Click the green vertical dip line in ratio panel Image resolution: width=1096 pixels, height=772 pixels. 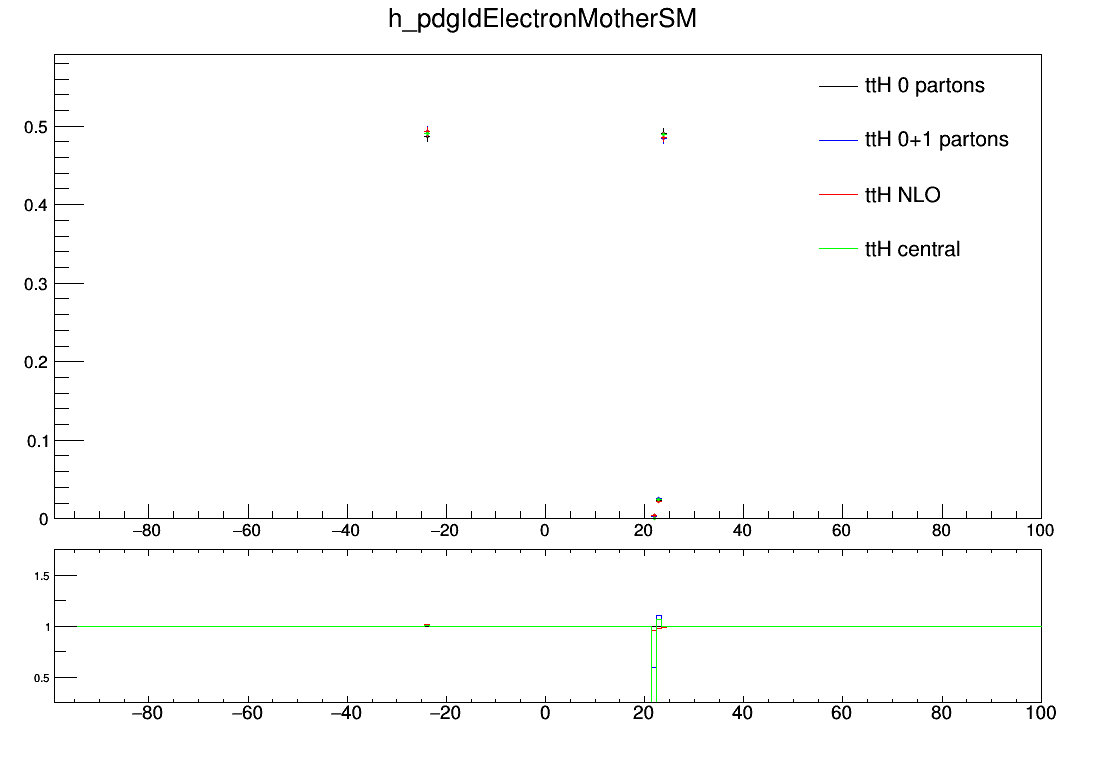pos(652,664)
